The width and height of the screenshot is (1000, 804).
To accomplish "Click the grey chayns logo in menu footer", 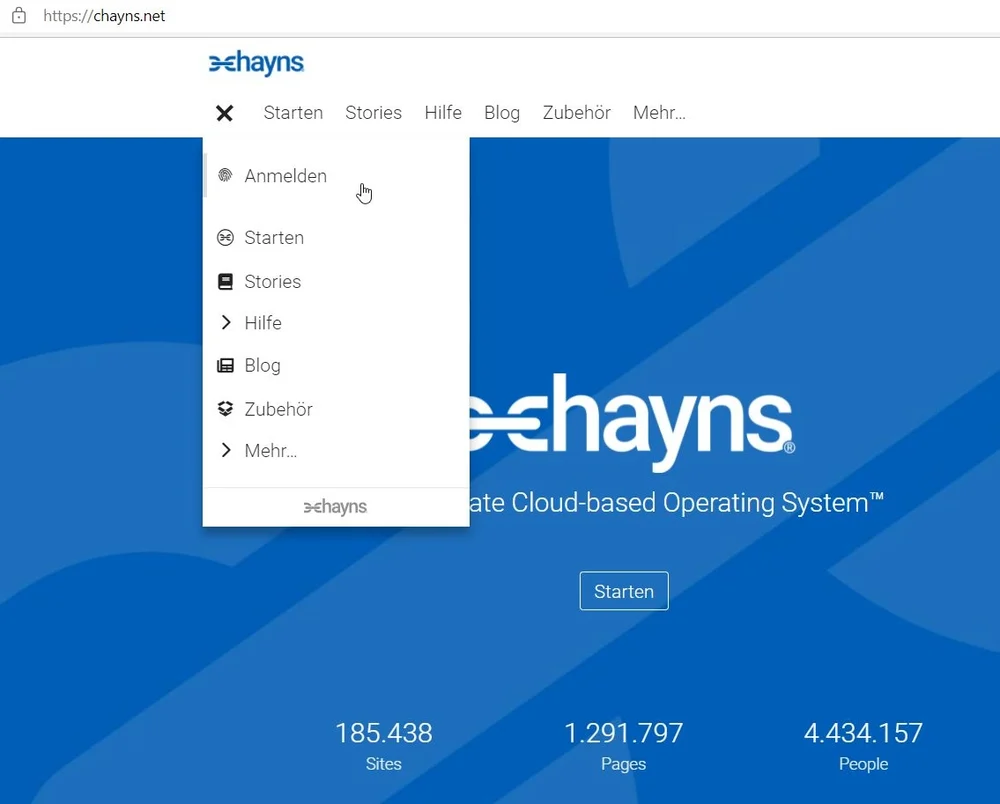I will 335,507.
